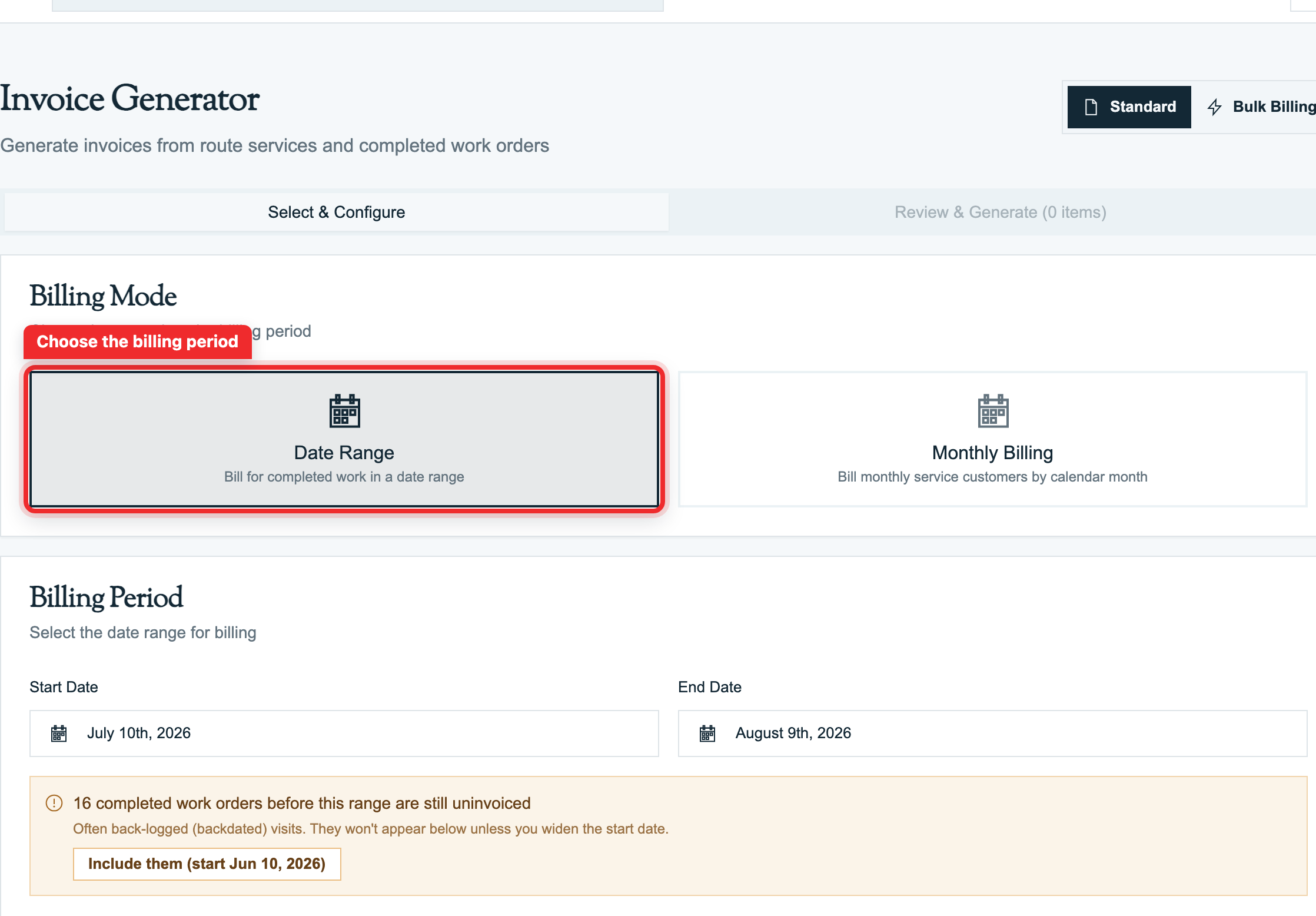Open the Start Date picker field
The width and height of the screenshot is (1316, 916).
coord(344,734)
